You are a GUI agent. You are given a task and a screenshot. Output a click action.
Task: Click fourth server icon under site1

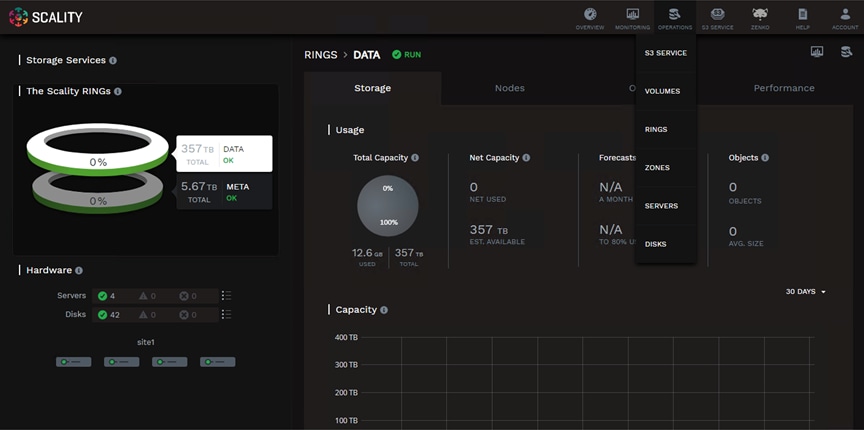pyautogui.click(x=218, y=362)
